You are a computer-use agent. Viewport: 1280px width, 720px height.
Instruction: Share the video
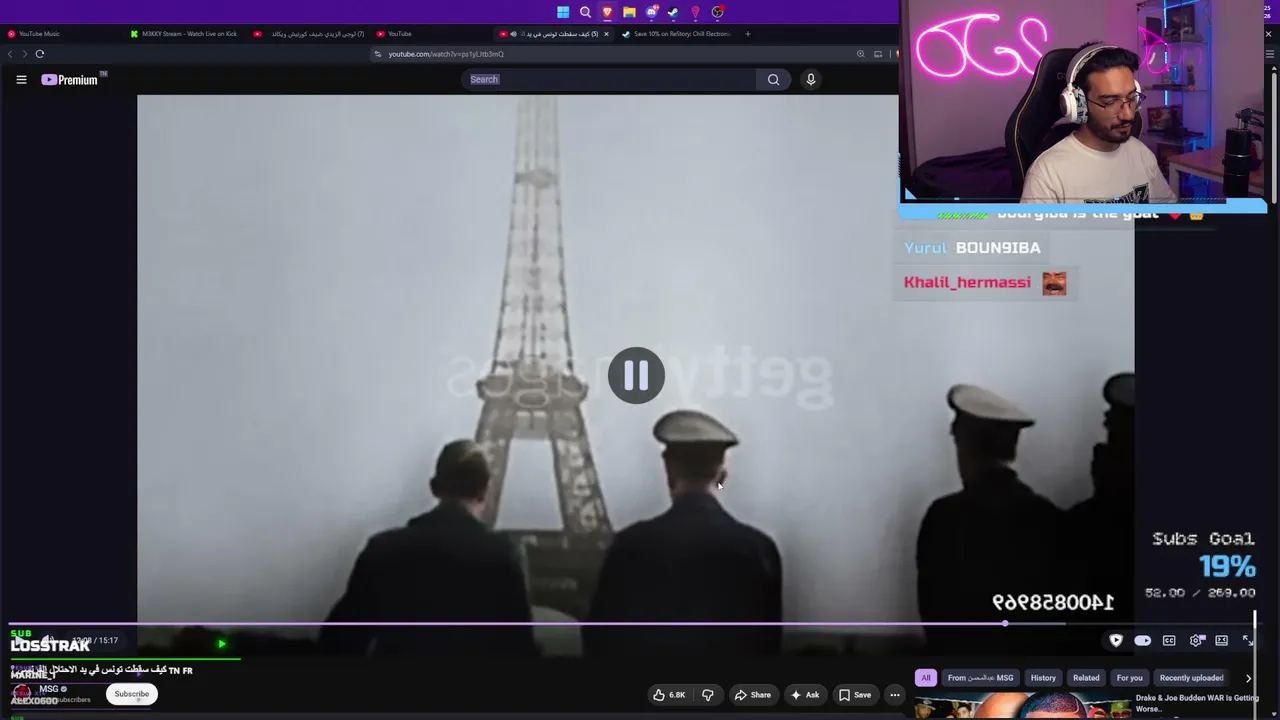(753, 695)
